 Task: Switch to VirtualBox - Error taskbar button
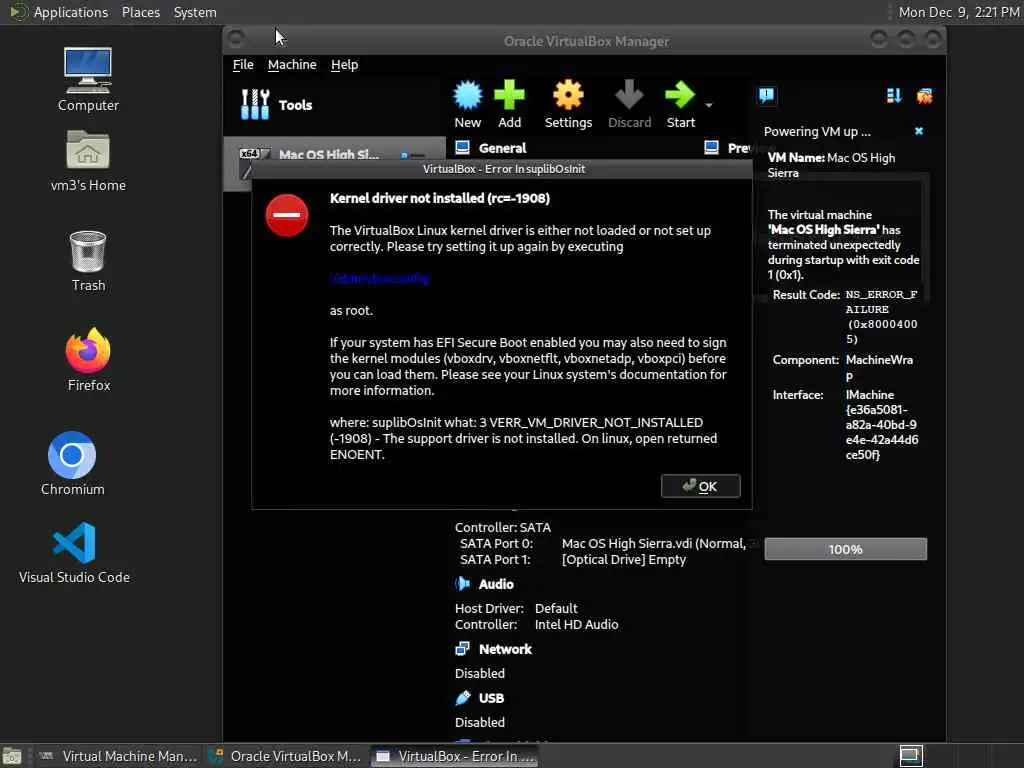point(456,756)
